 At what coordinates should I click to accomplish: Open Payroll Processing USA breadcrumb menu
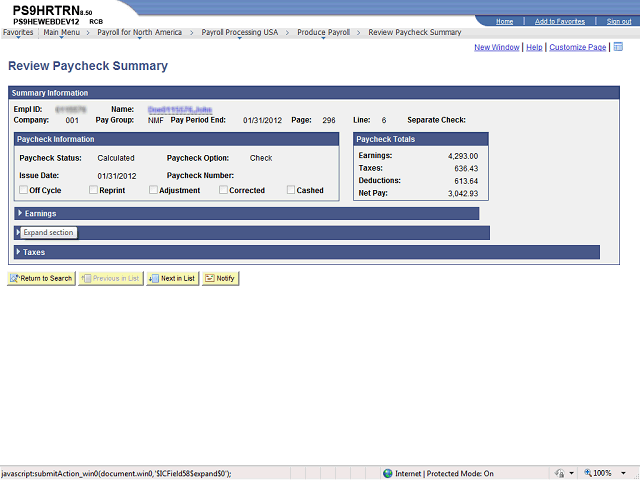[240, 32]
